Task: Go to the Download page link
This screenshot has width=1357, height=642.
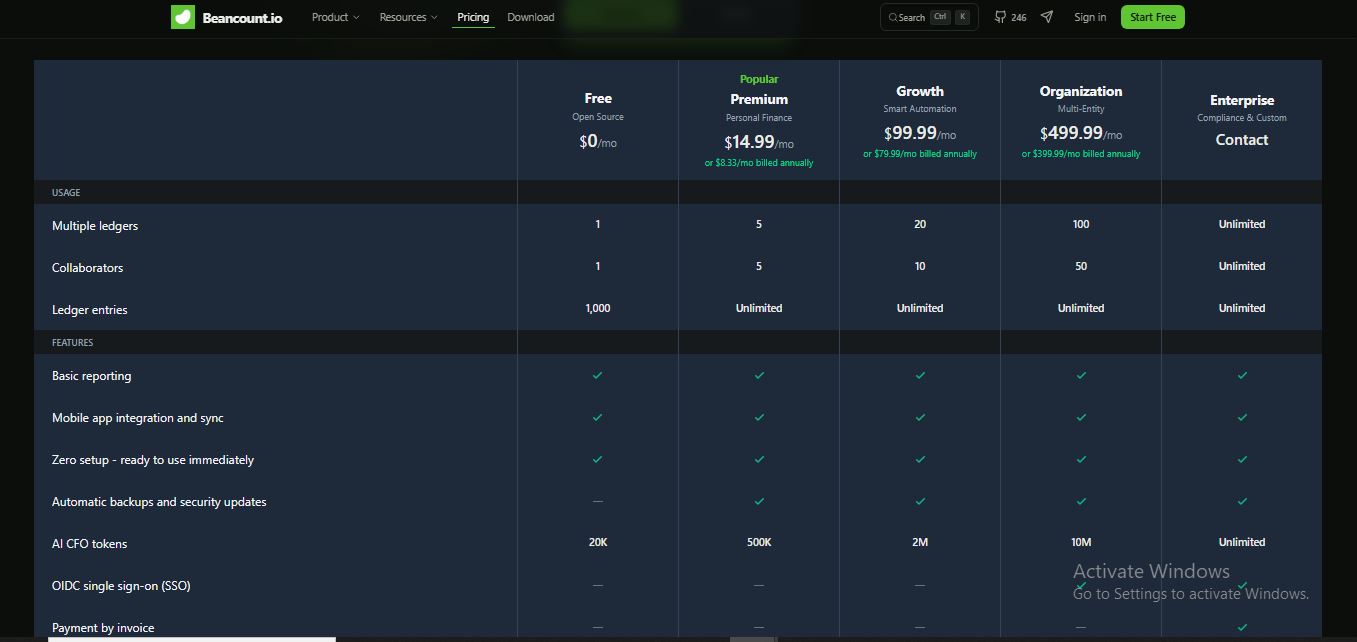Action: [530, 17]
